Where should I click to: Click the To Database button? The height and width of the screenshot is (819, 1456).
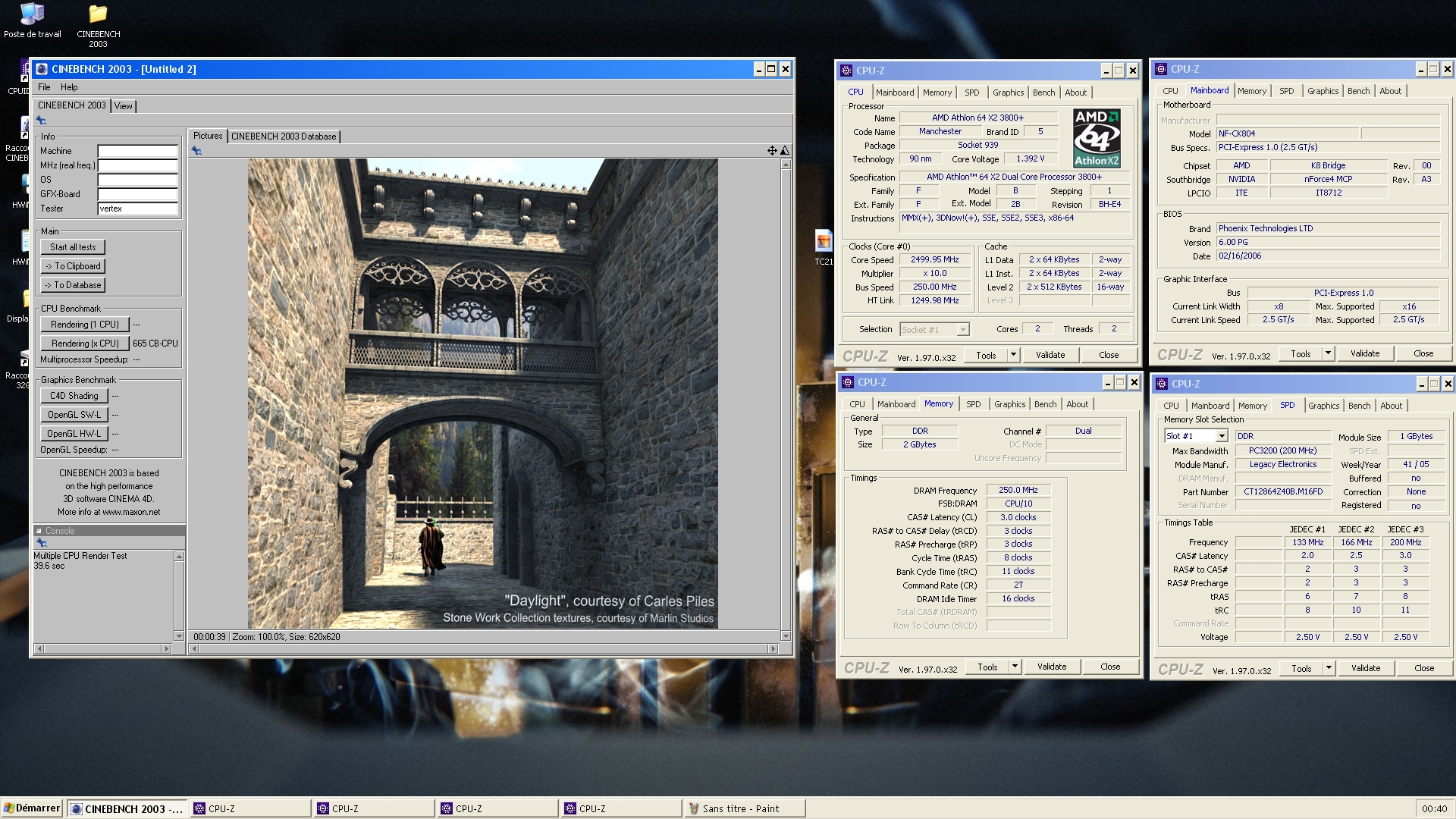coord(73,285)
